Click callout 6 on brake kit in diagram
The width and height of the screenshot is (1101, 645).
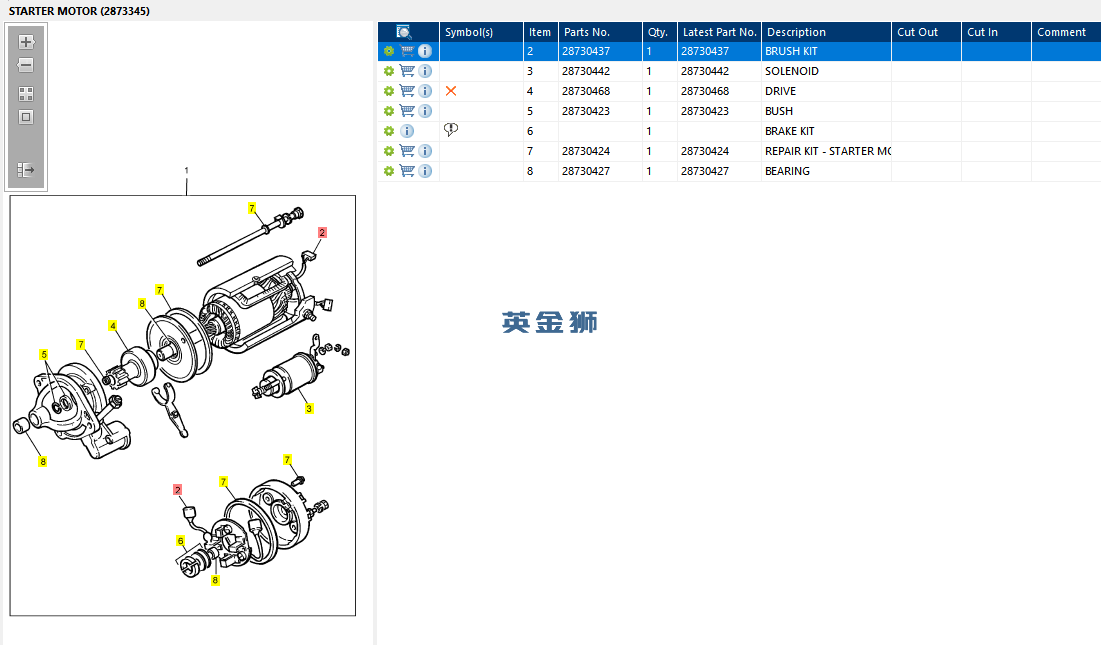tap(180, 540)
